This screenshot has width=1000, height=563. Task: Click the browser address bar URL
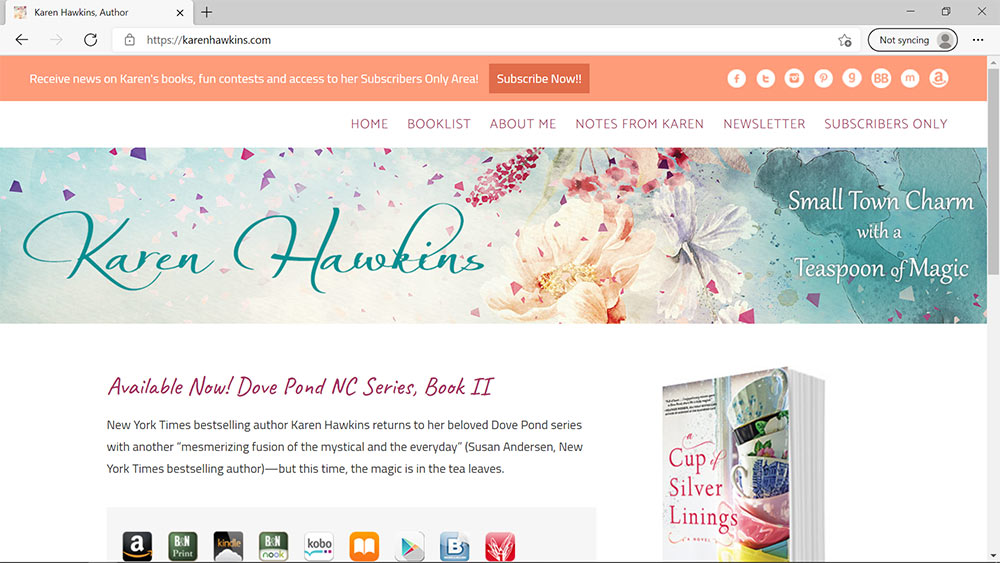208,40
